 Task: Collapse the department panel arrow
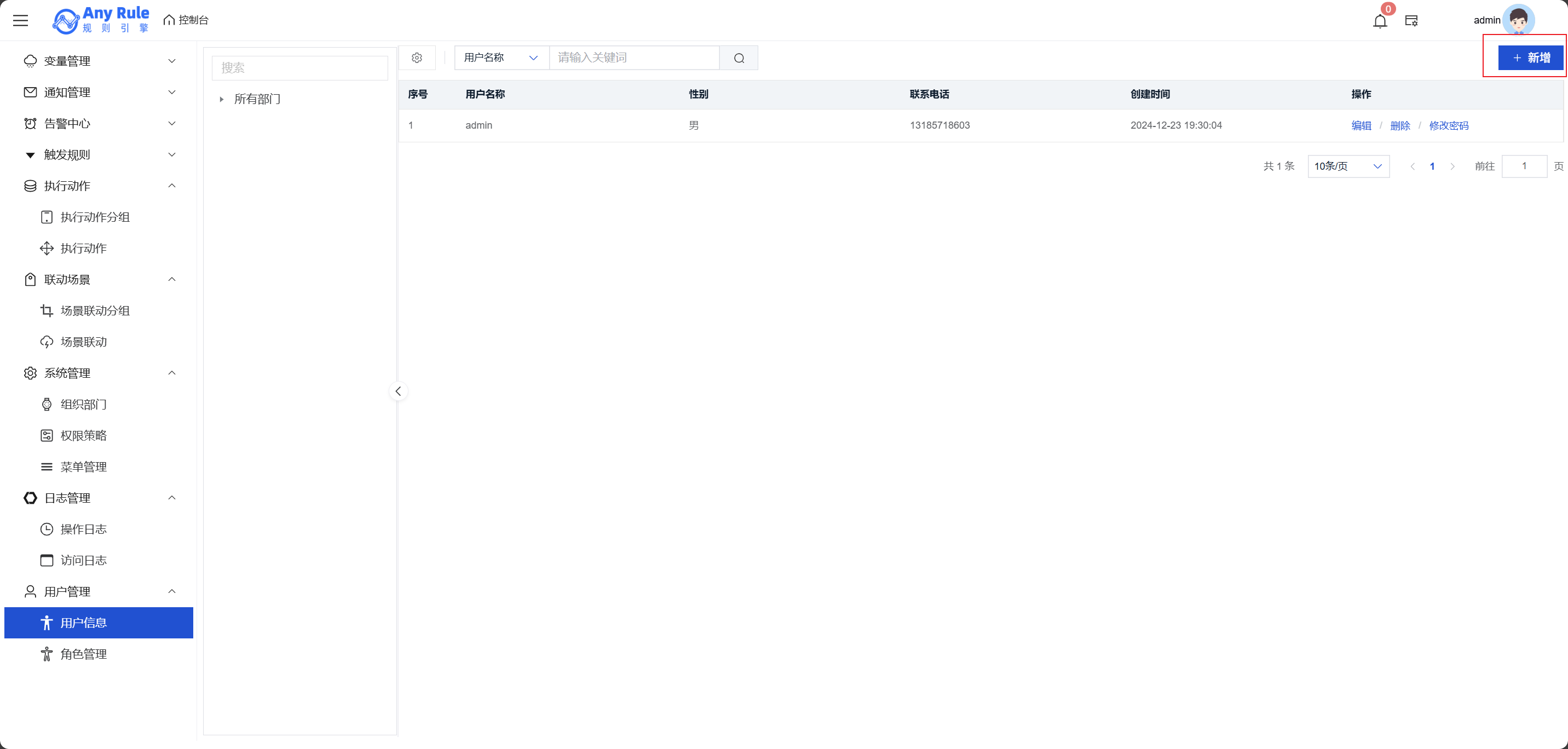coord(398,391)
